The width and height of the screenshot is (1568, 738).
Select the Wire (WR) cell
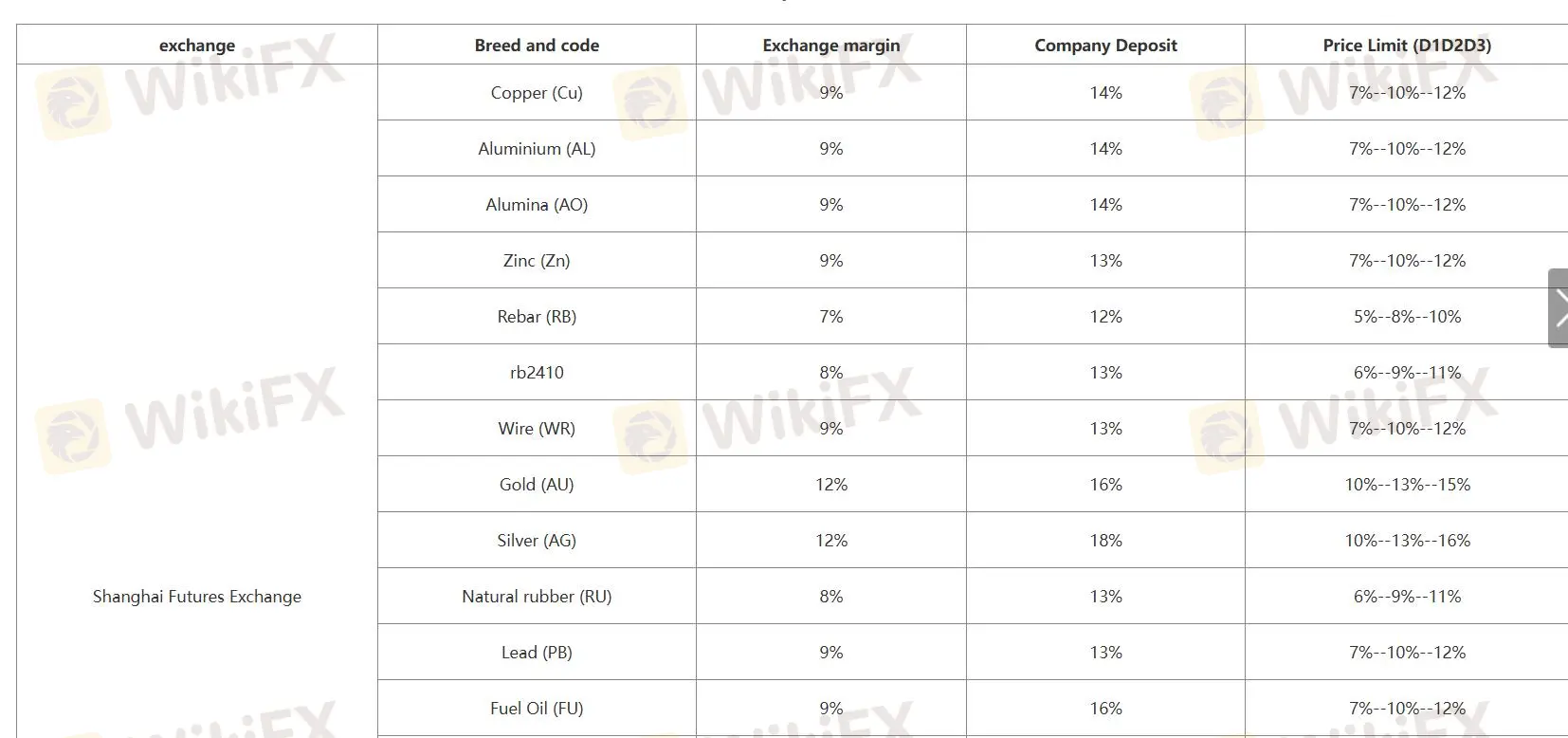point(537,428)
